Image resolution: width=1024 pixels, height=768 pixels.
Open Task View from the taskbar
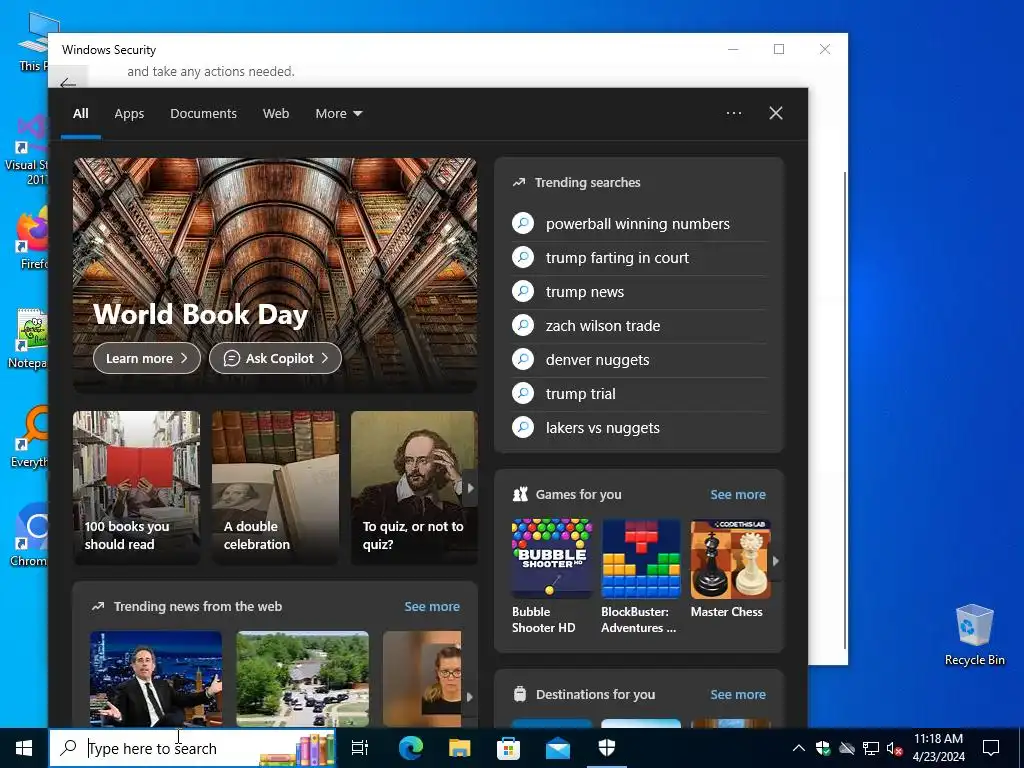coord(360,748)
